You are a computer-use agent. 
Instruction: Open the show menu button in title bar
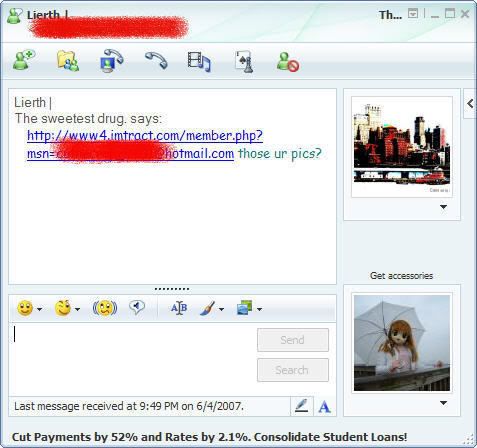tap(413, 14)
